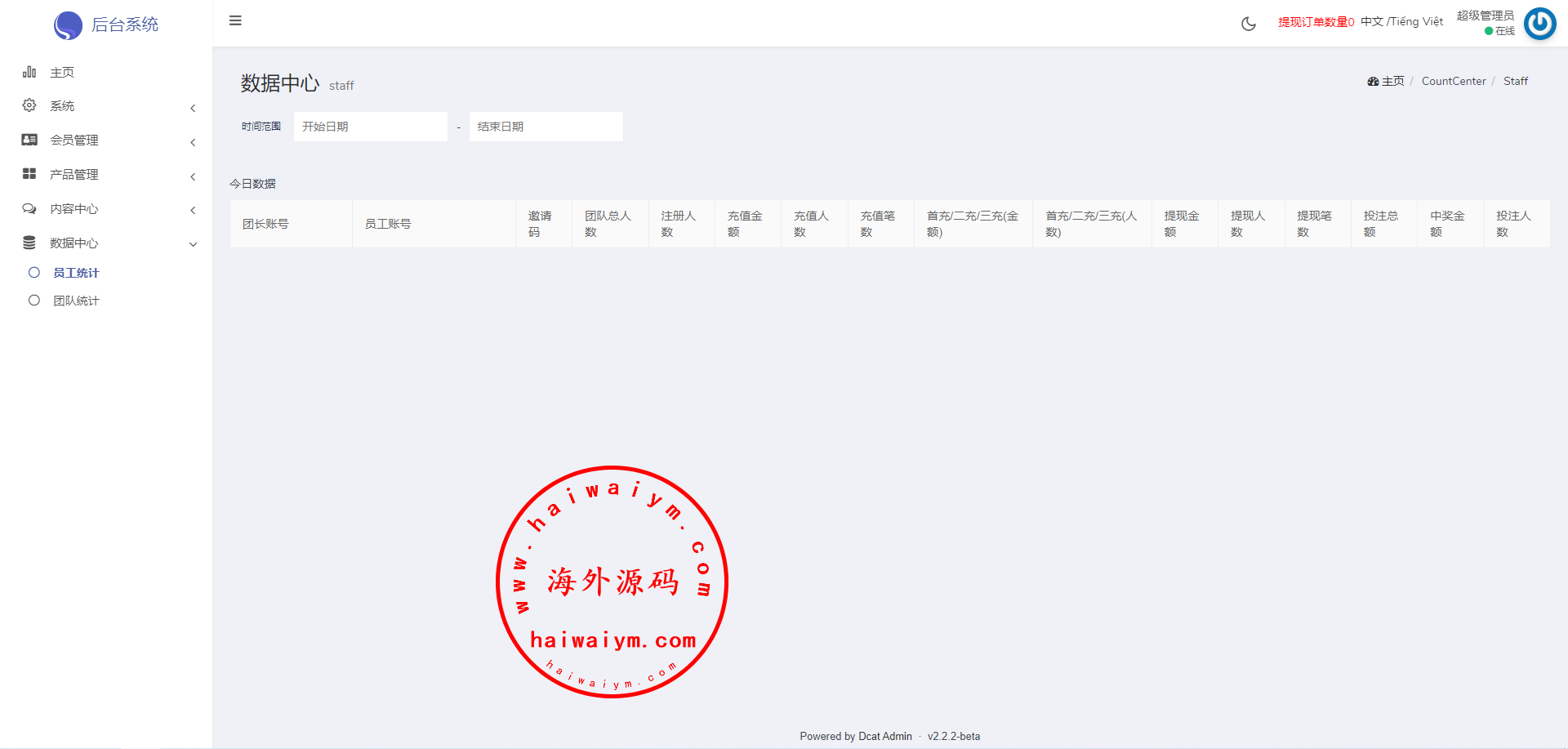This screenshot has height=749, width=1568.
Task: Click the 结束日期 end date field
Action: pyautogui.click(x=546, y=127)
